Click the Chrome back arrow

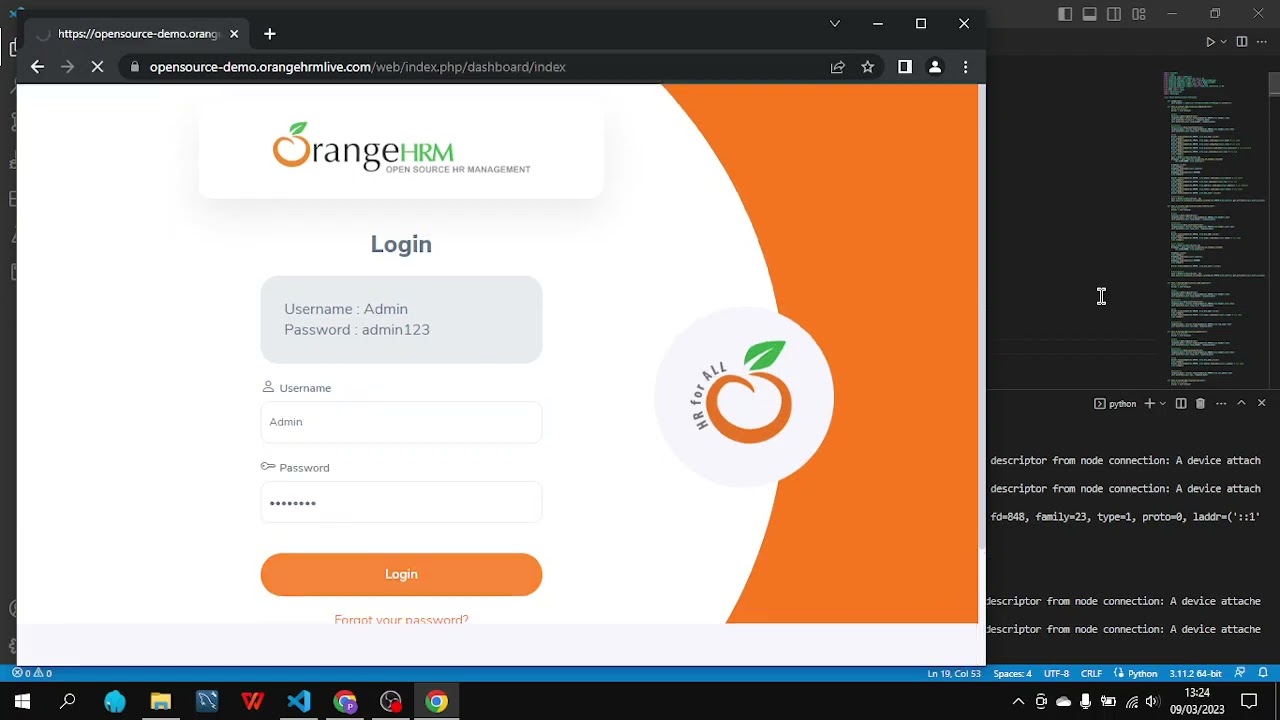(x=37, y=67)
